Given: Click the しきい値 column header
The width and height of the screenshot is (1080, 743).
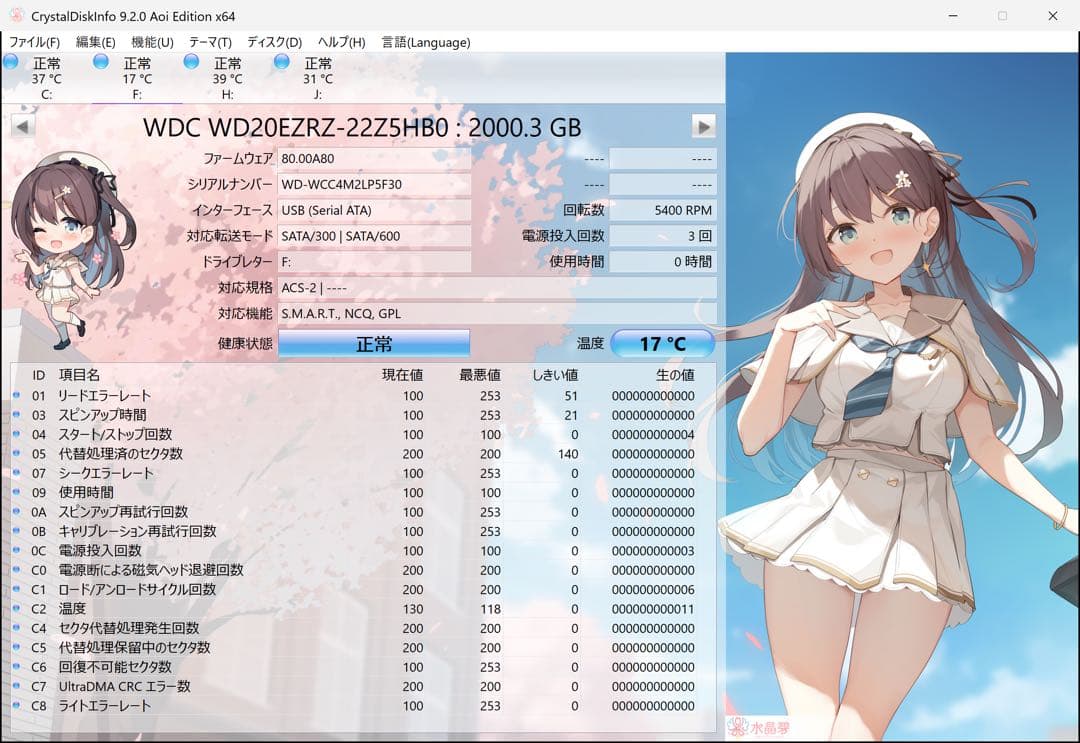Looking at the screenshot, I should coord(555,375).
